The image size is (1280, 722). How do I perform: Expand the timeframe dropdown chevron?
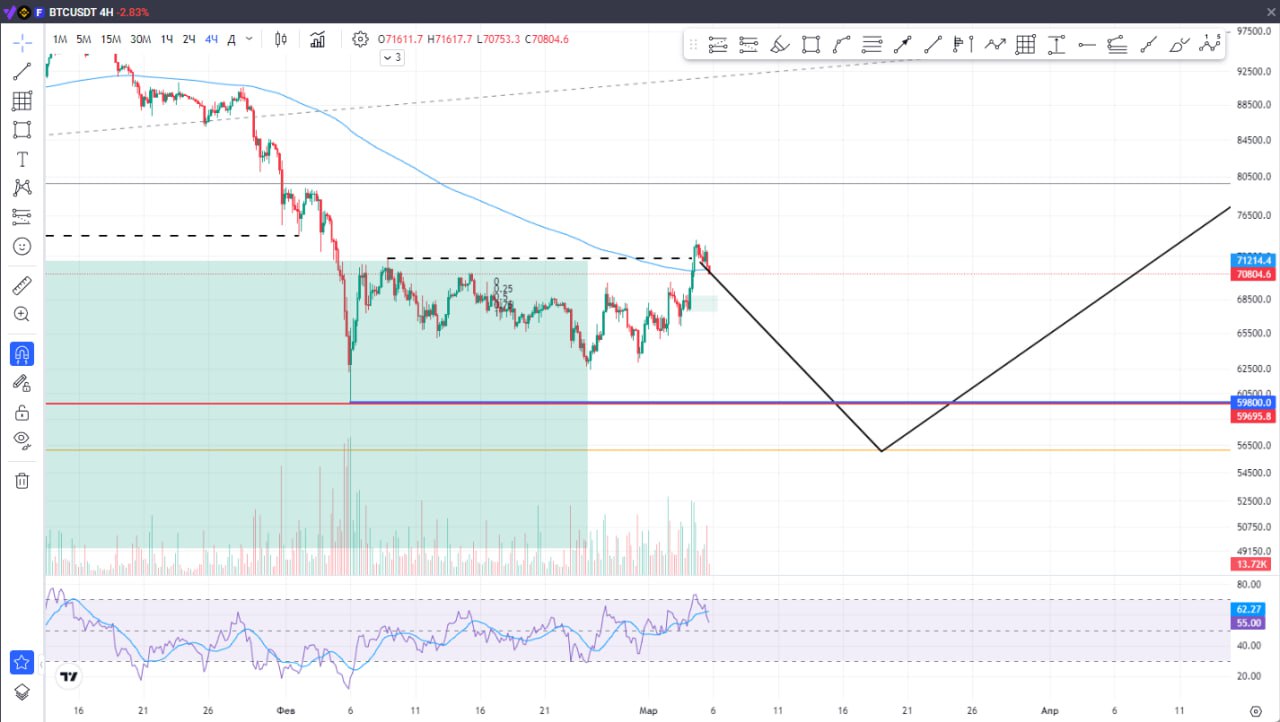pos(249,39)
